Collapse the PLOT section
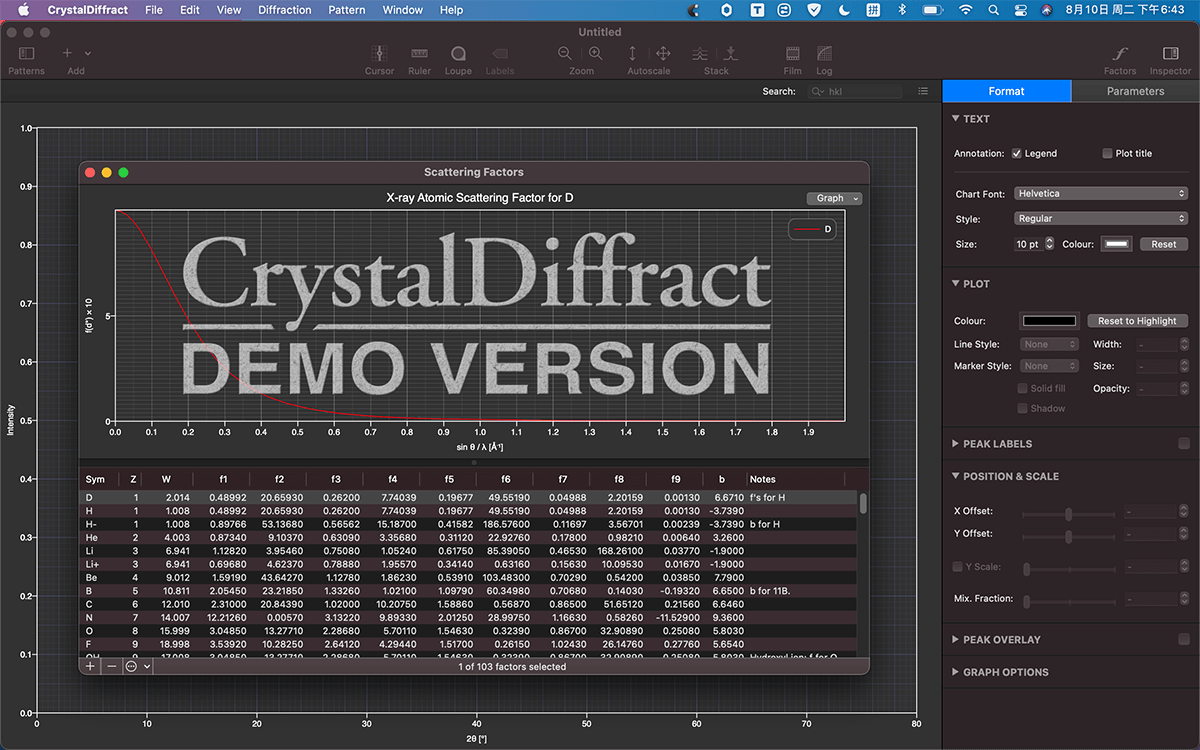The width and height of the screenshot is (1200, 750). pyautogui.click(x=955, y=284)
